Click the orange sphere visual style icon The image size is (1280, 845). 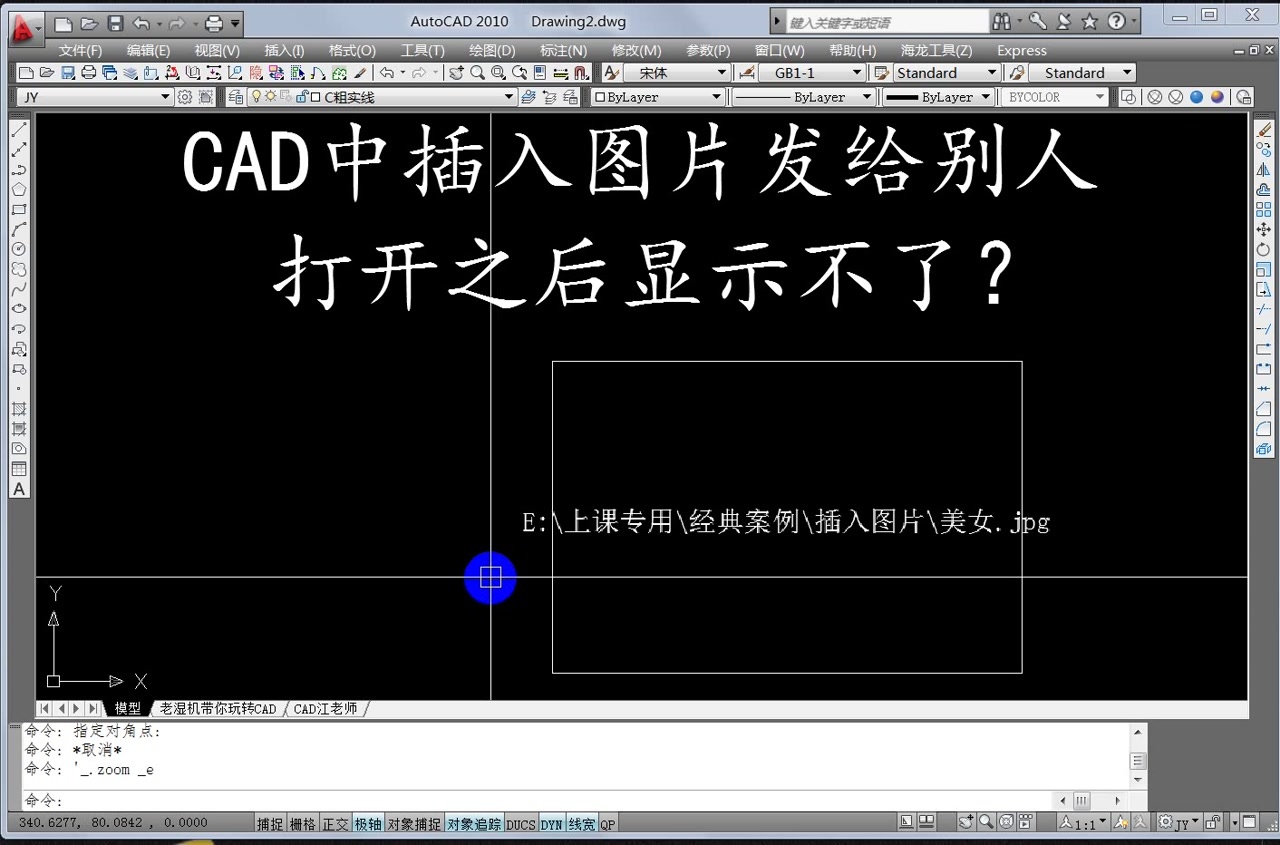[1217, 97]
